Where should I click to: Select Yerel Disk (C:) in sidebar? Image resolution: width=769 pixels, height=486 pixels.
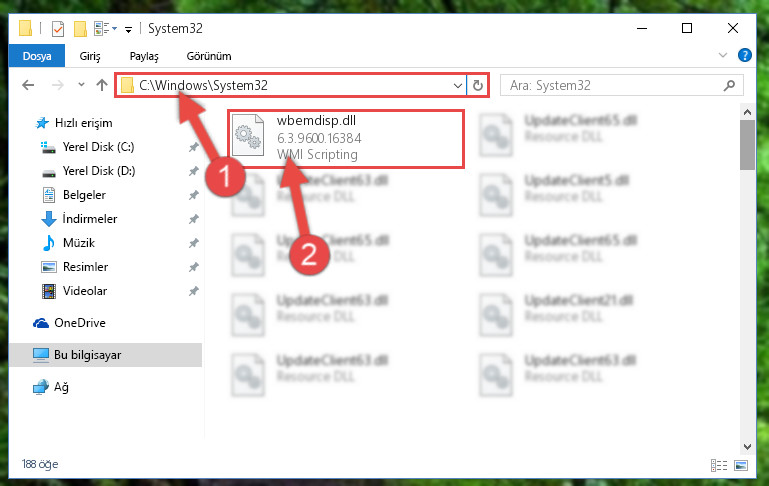(98, 147)
